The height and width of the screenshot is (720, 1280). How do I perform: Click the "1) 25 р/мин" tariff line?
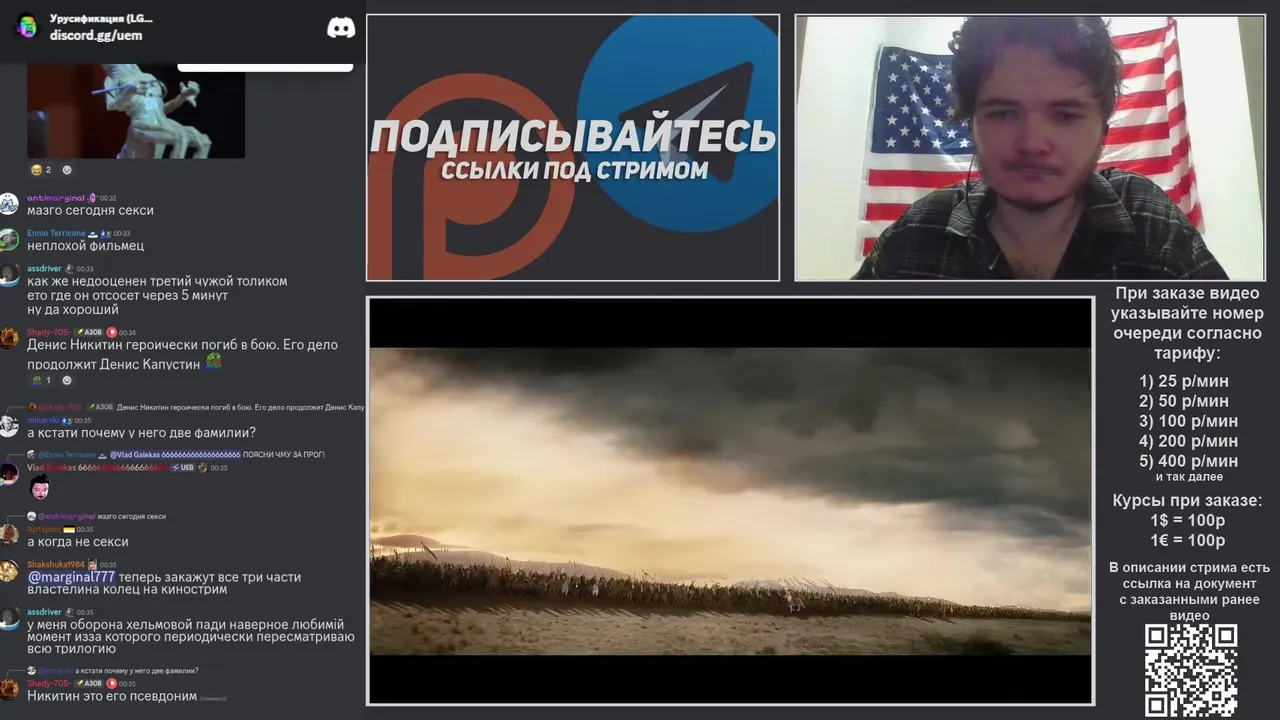(x=1184, y=381)
